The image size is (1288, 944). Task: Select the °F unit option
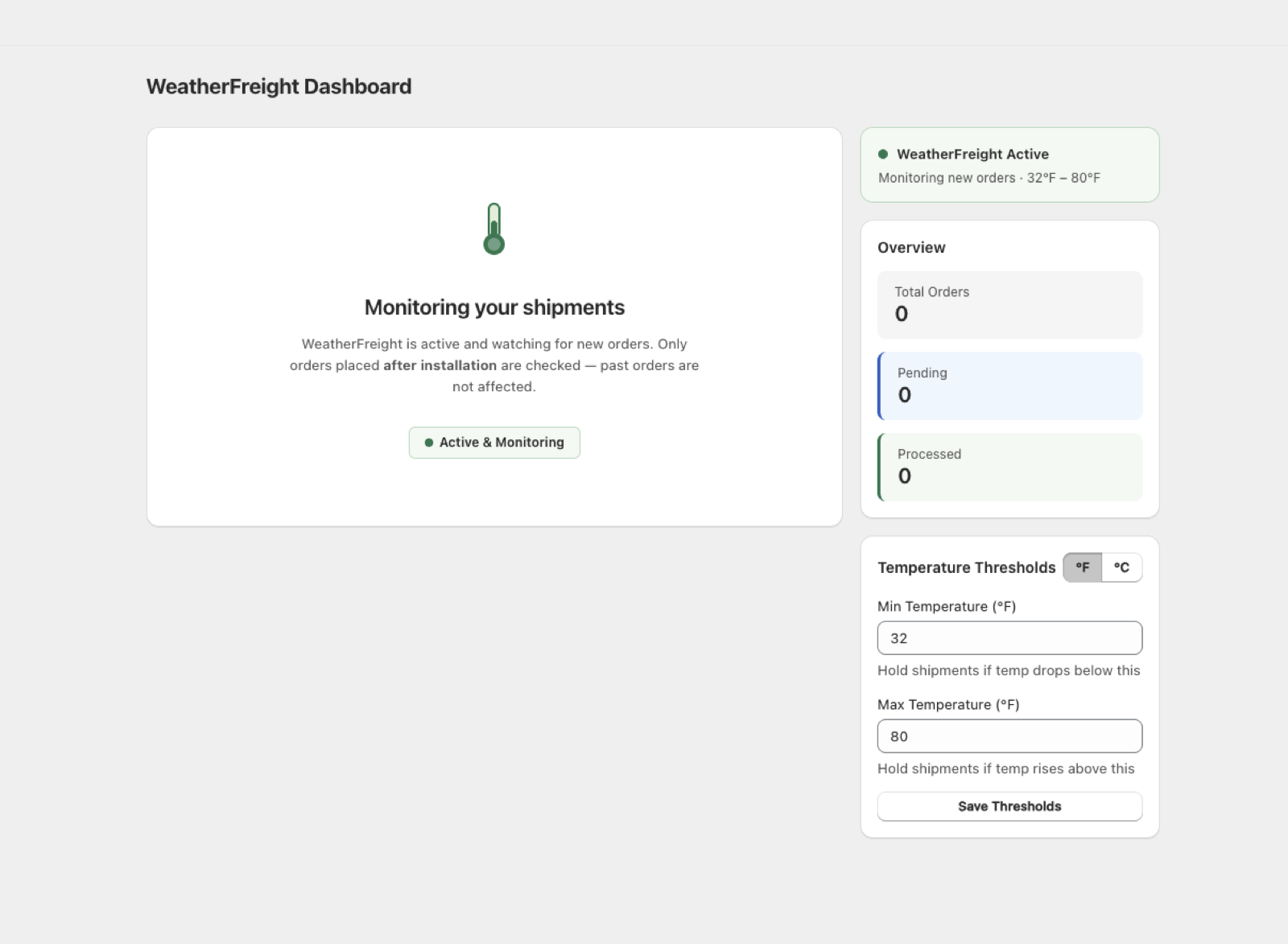tap(1082, 567)
